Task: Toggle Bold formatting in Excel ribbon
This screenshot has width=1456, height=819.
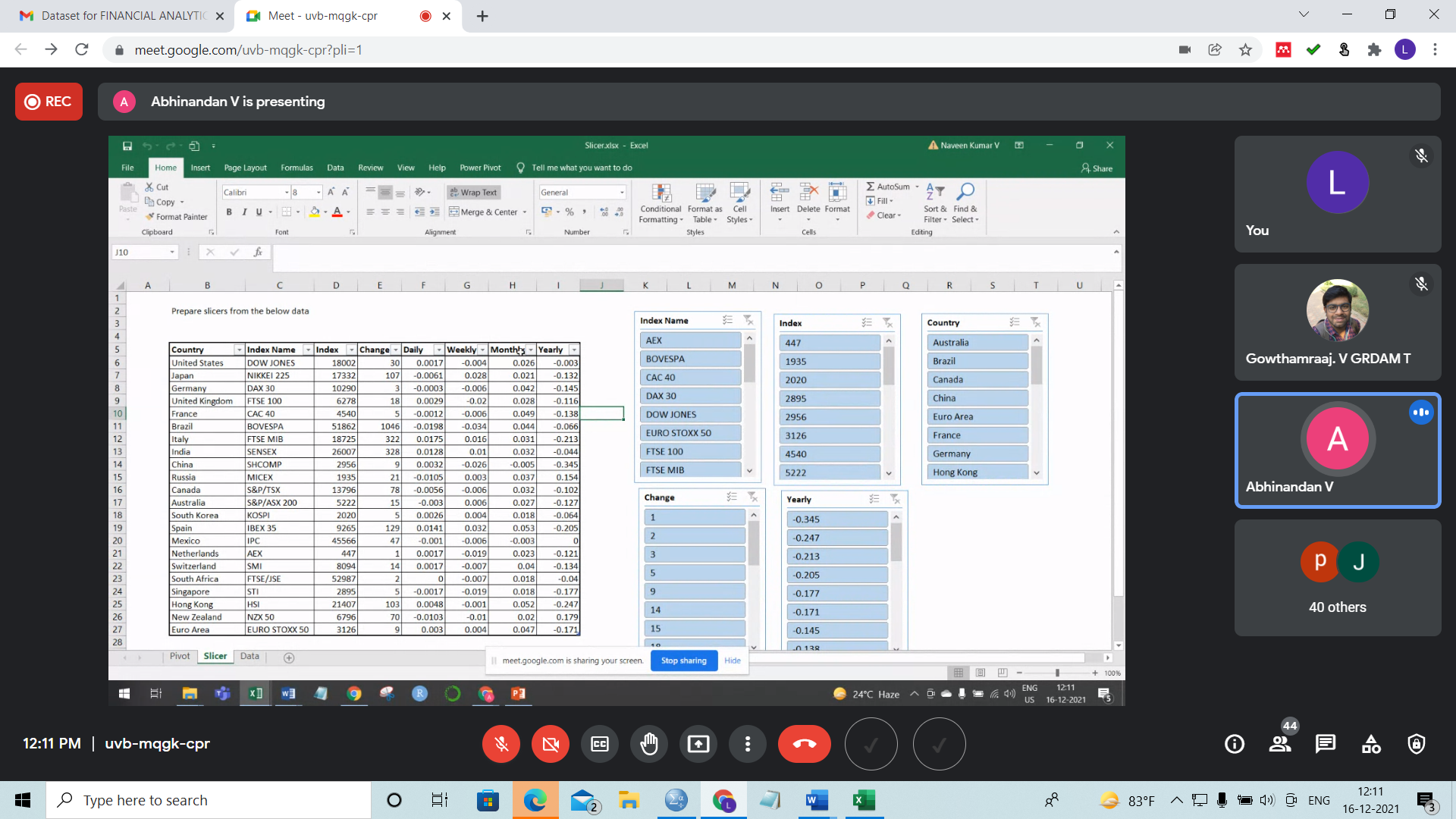Action: pyautogui.click(x=229, y=212)
